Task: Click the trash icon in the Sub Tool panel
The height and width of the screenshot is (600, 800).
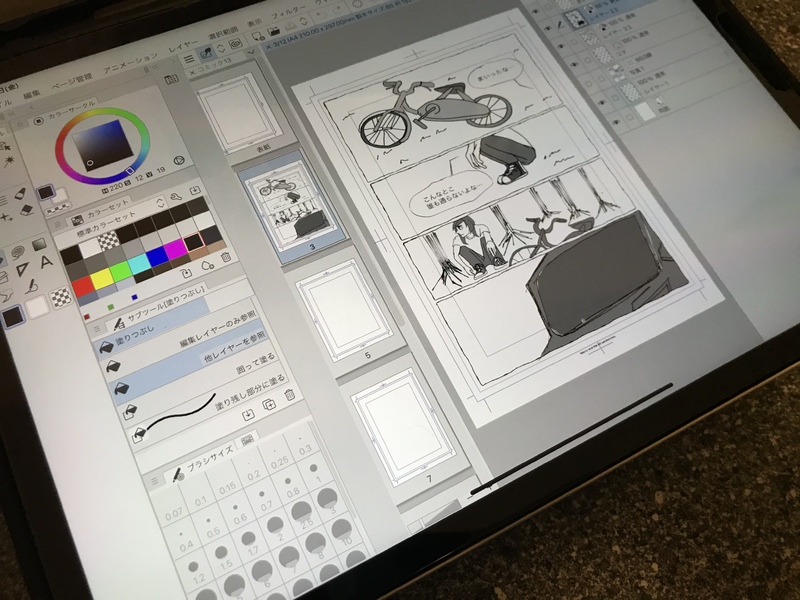Action: coord(289,394)
